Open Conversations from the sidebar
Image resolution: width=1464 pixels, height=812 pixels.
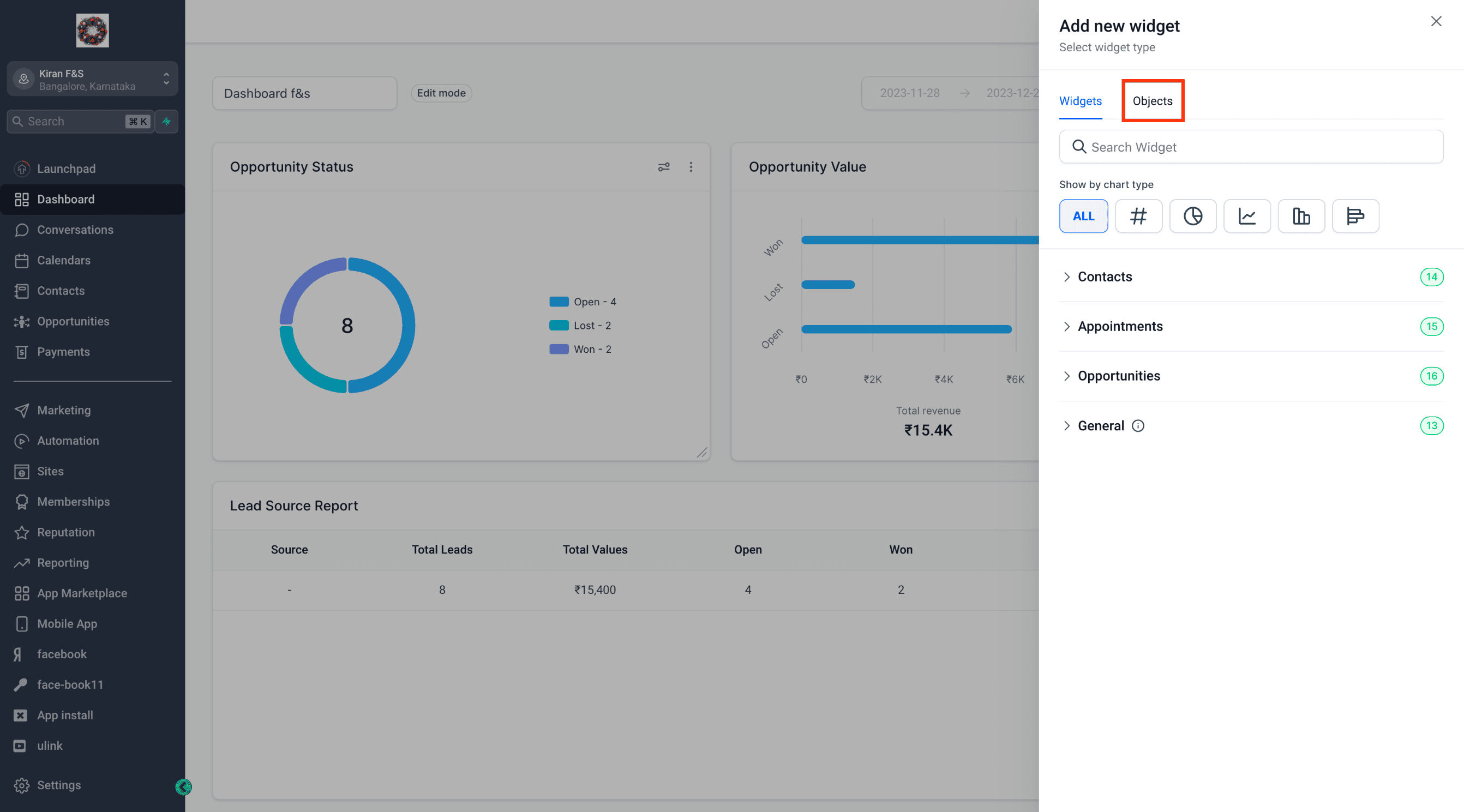[x=92, y=230]
